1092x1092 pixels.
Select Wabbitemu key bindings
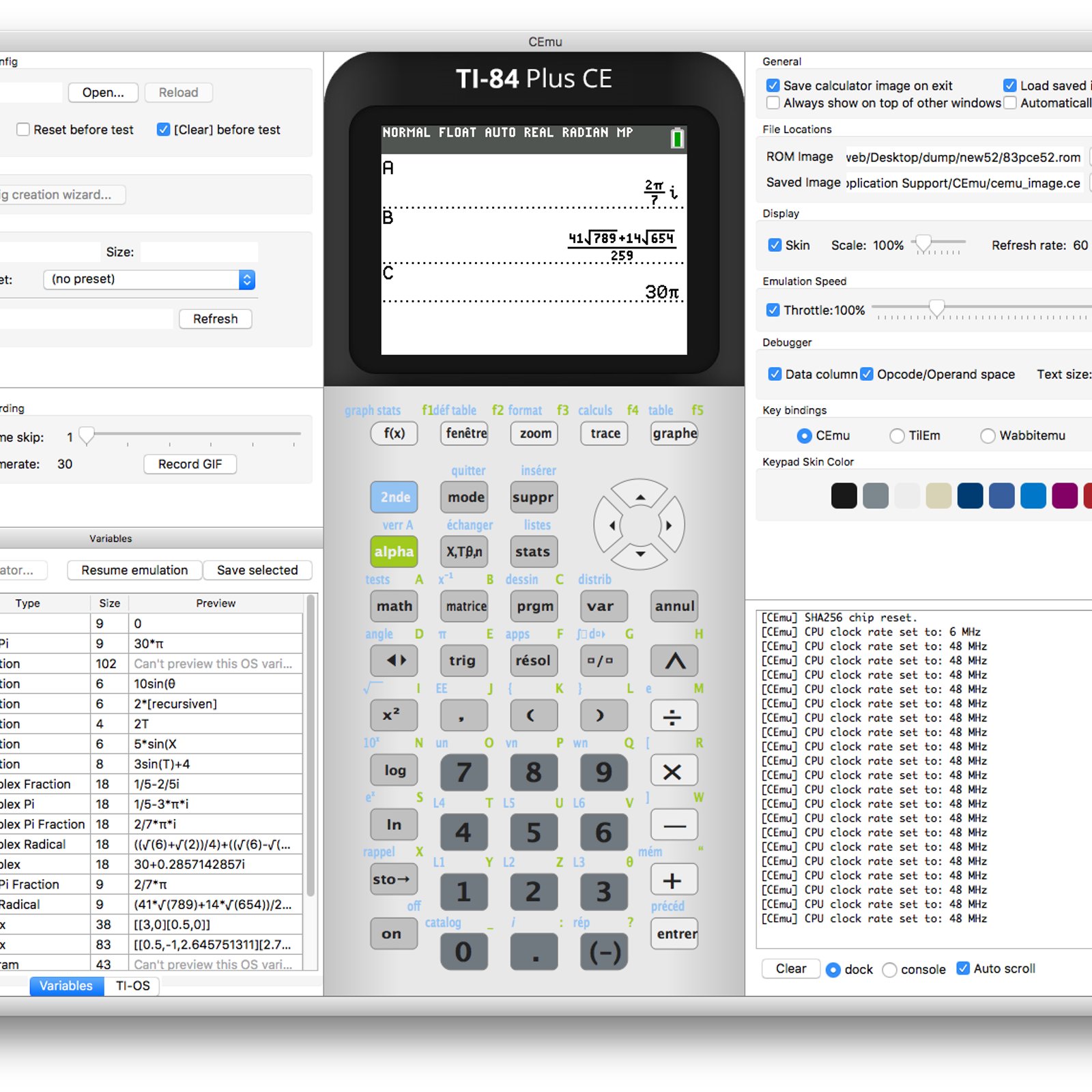[988, 435]
